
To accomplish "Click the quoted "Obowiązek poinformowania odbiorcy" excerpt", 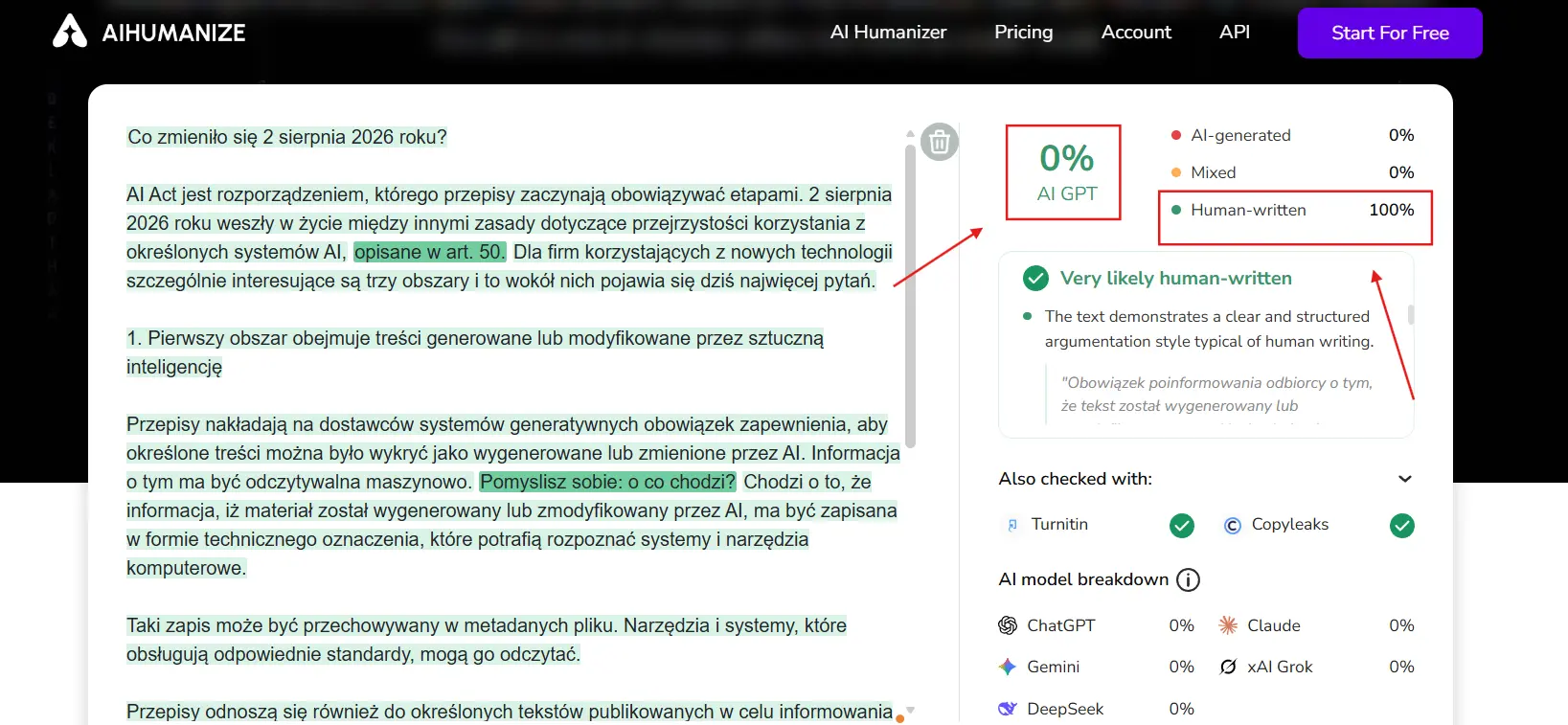I will tap(1216, 395).
